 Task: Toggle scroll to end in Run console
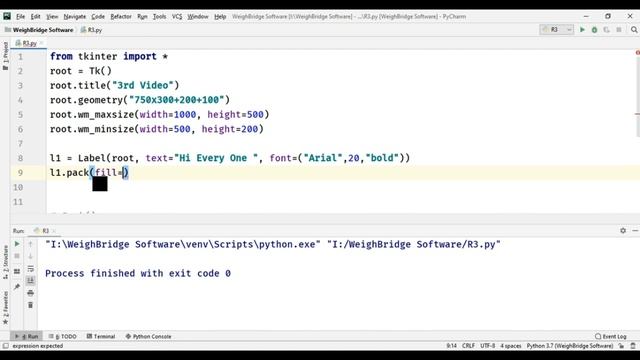pyautogui.click(x=30, y=280)
